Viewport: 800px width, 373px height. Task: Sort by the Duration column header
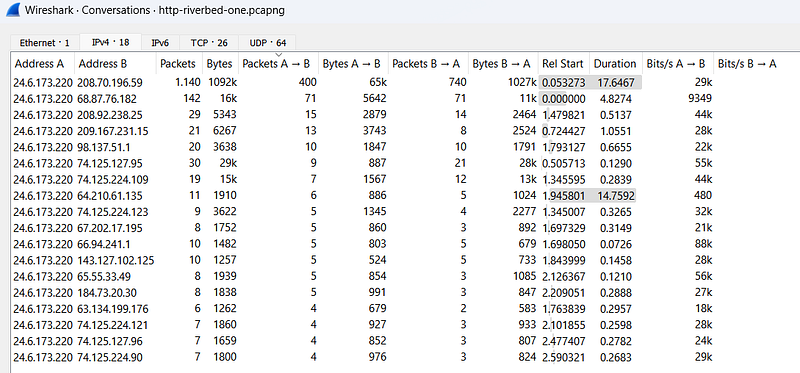click(616, 64)
